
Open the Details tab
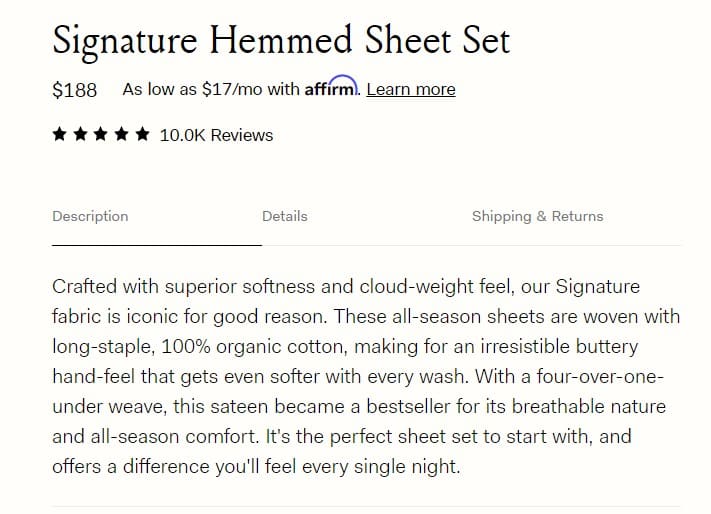pos(285,216)
